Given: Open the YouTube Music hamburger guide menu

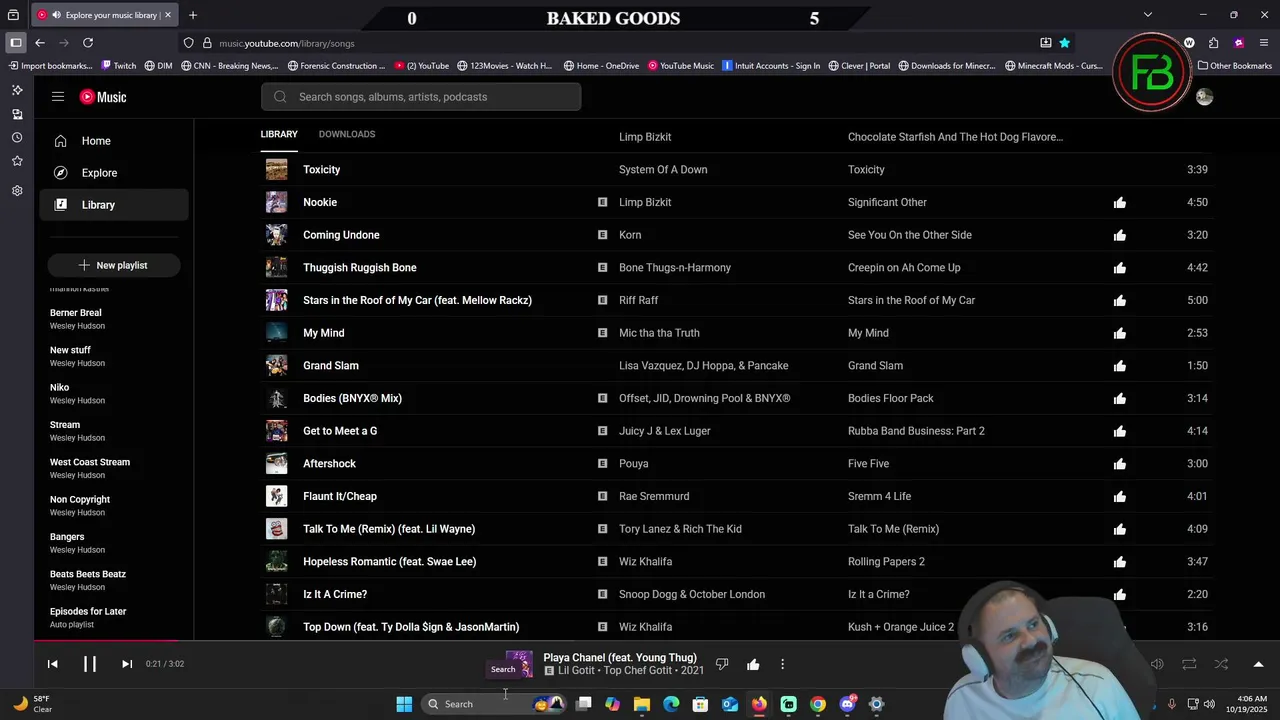Looking at the screenshot, I should pos(58,97).
